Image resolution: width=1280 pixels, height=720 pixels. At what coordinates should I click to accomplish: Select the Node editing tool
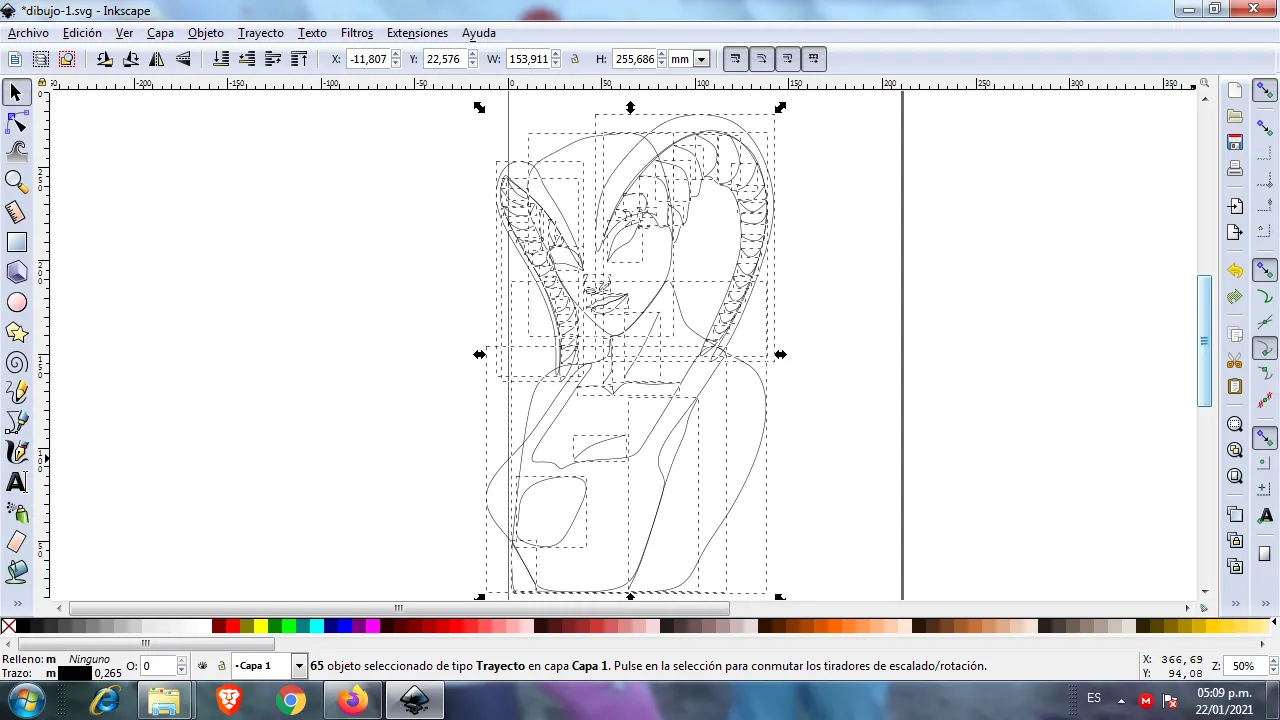(x=16, y=123)
